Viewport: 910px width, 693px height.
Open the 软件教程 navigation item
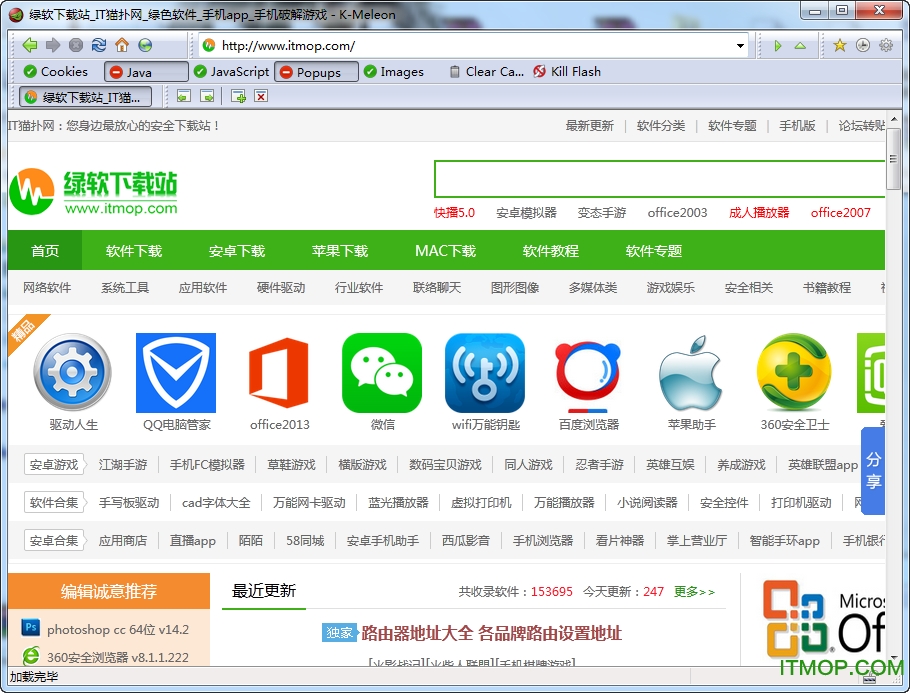550,251
